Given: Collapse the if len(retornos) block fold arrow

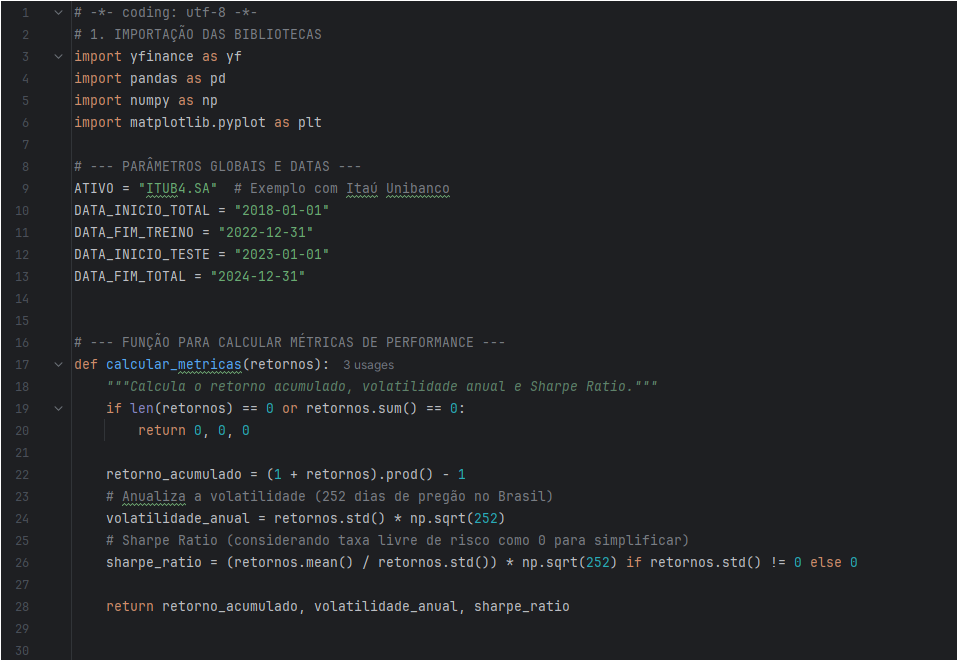Looking at the screenshot, I should click(58, 409).
